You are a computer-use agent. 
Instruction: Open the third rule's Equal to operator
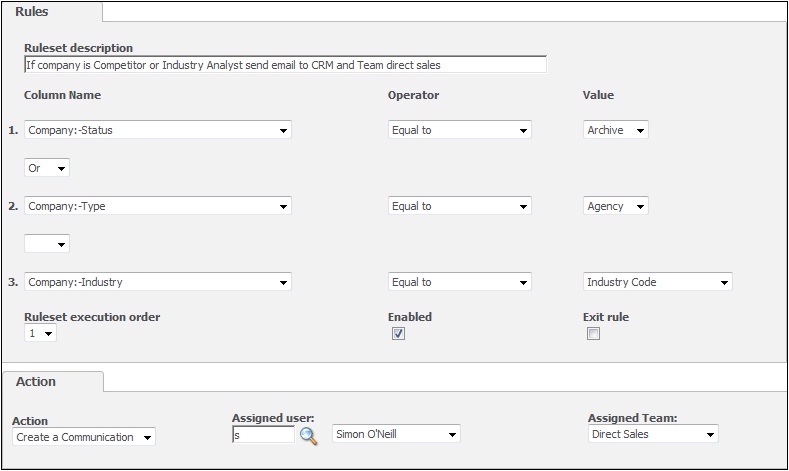459,282
